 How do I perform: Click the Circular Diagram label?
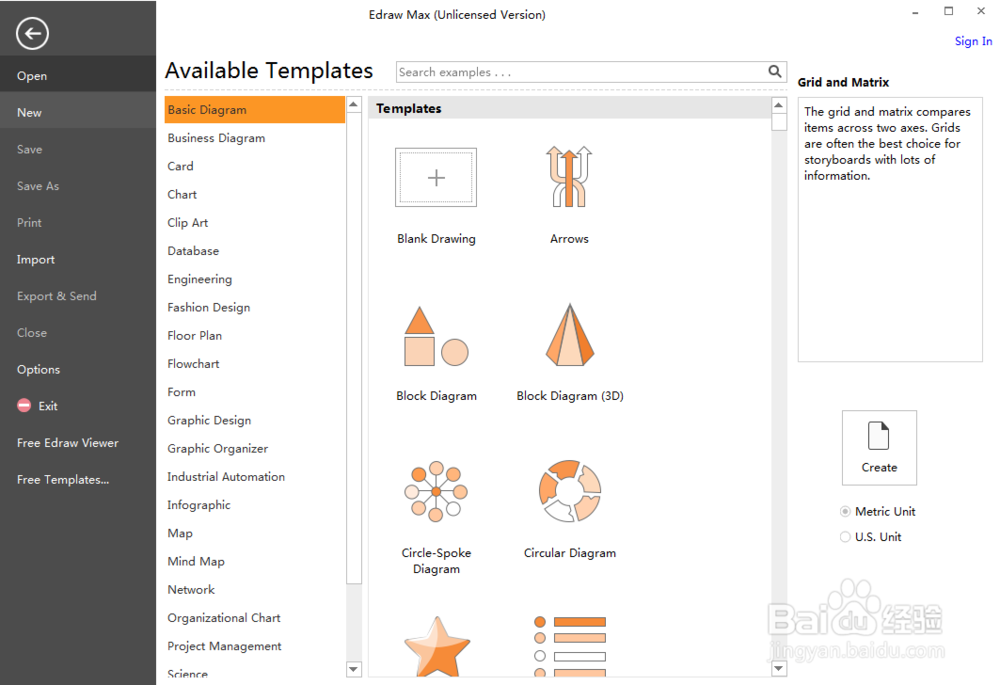pos(570,553)
